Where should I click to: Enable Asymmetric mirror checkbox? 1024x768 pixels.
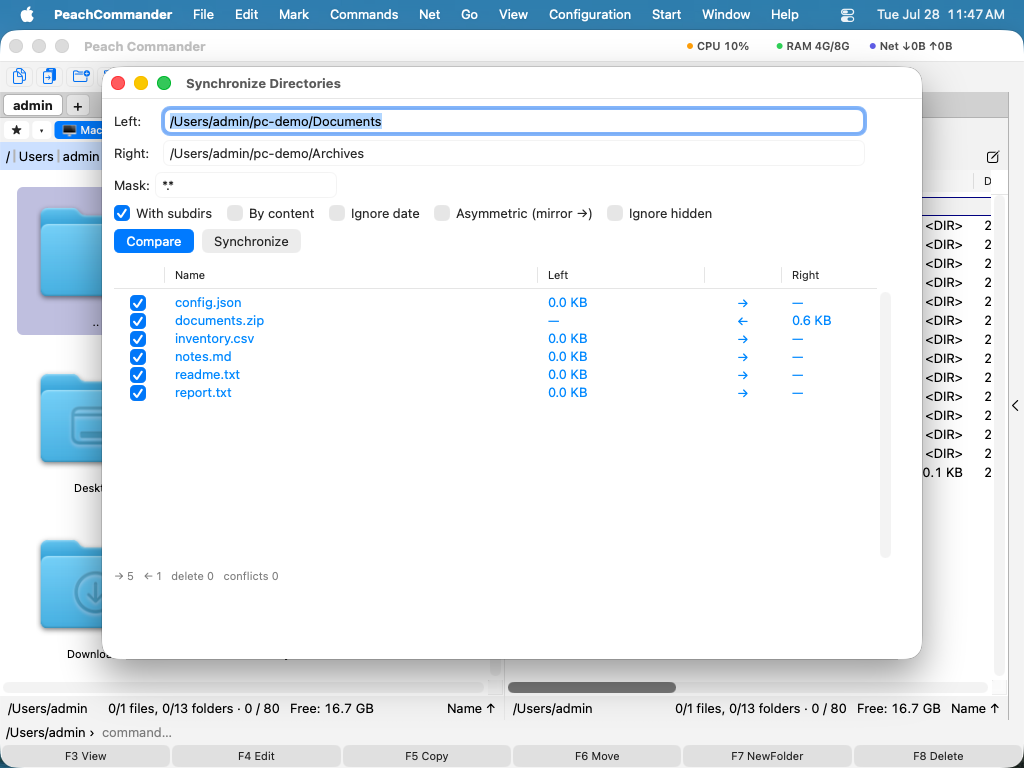click(442, 214)
